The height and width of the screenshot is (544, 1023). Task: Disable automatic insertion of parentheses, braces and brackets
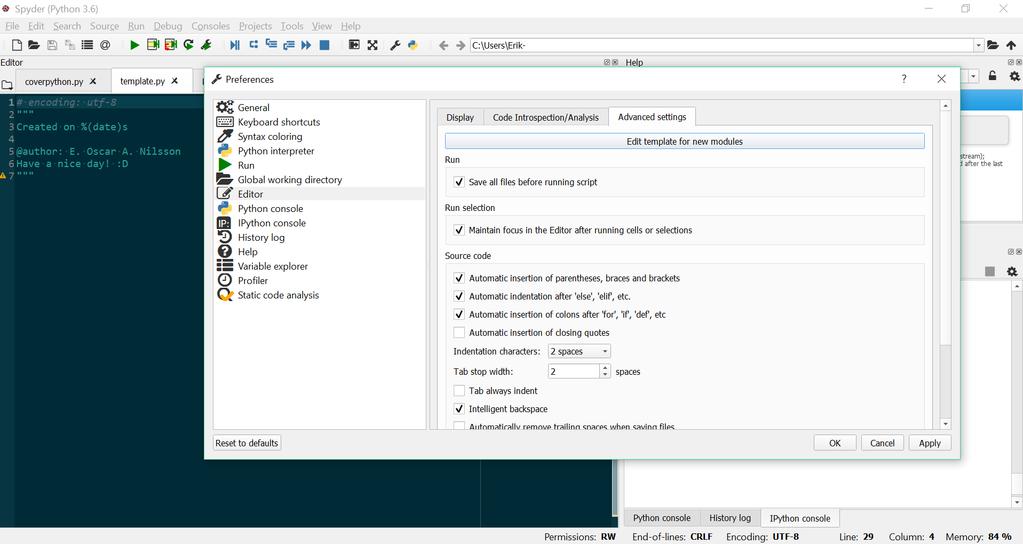pos(459,278)
